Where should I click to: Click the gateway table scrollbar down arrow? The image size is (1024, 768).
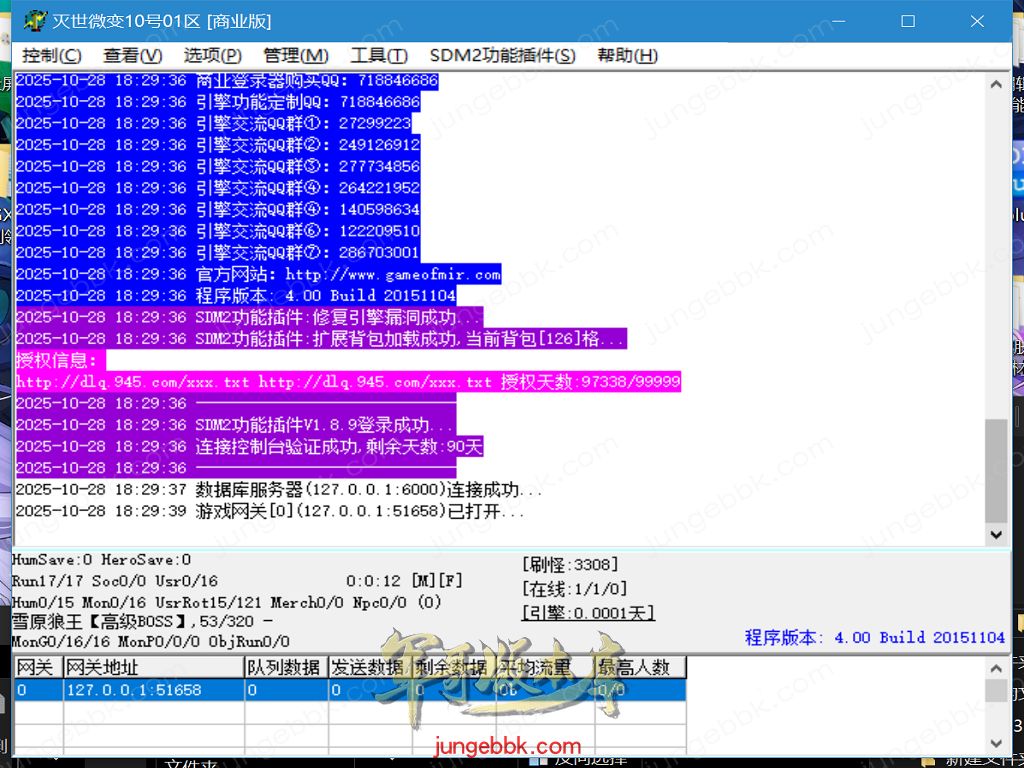pos(996,743)
